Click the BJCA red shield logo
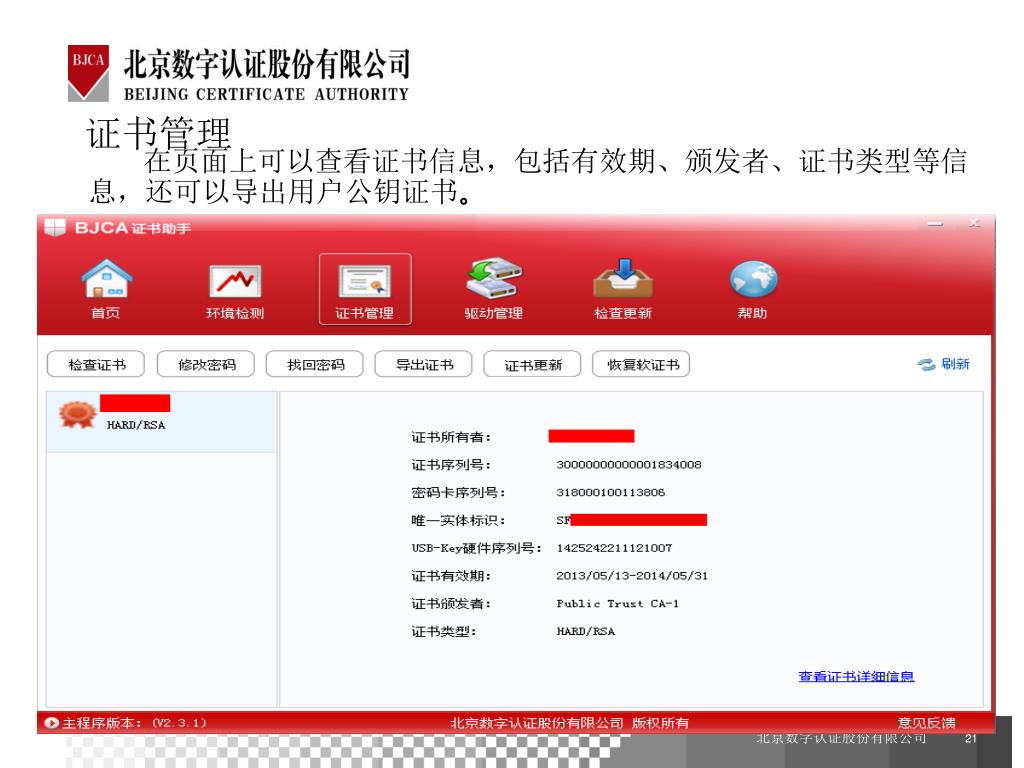The width and height of the screenshot is (1024, 768). pos(88,72)
